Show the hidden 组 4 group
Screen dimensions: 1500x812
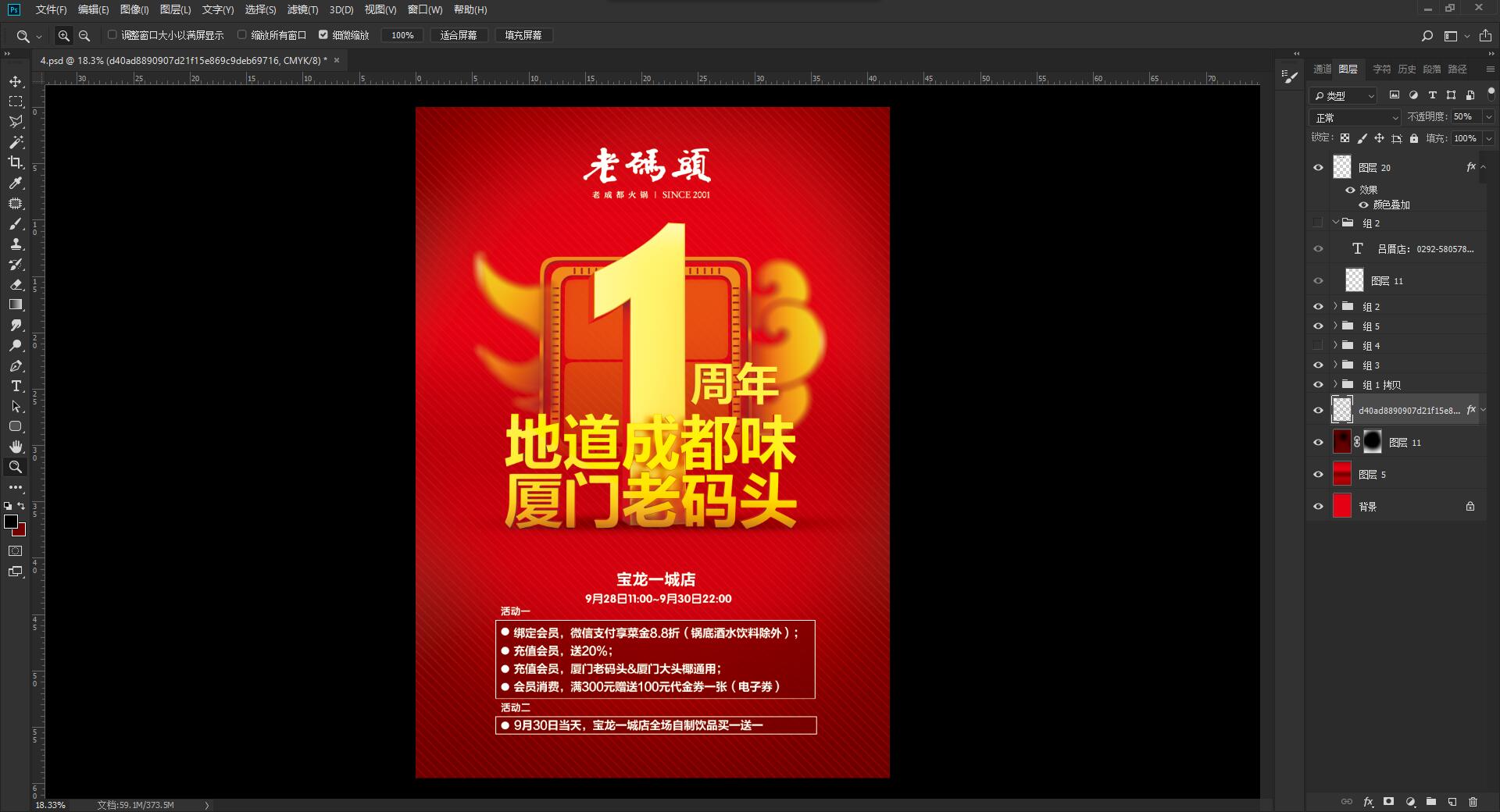pos(1318,345)
